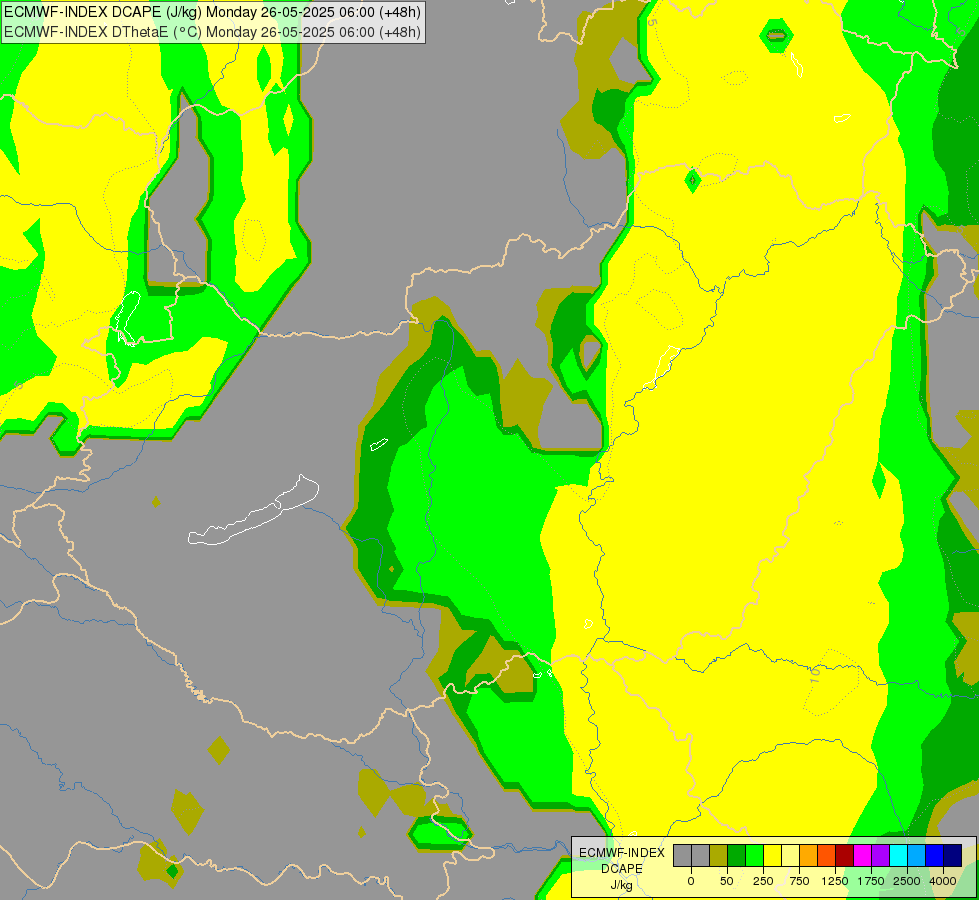Select the purple legend swatch

[x=880, y=855]
